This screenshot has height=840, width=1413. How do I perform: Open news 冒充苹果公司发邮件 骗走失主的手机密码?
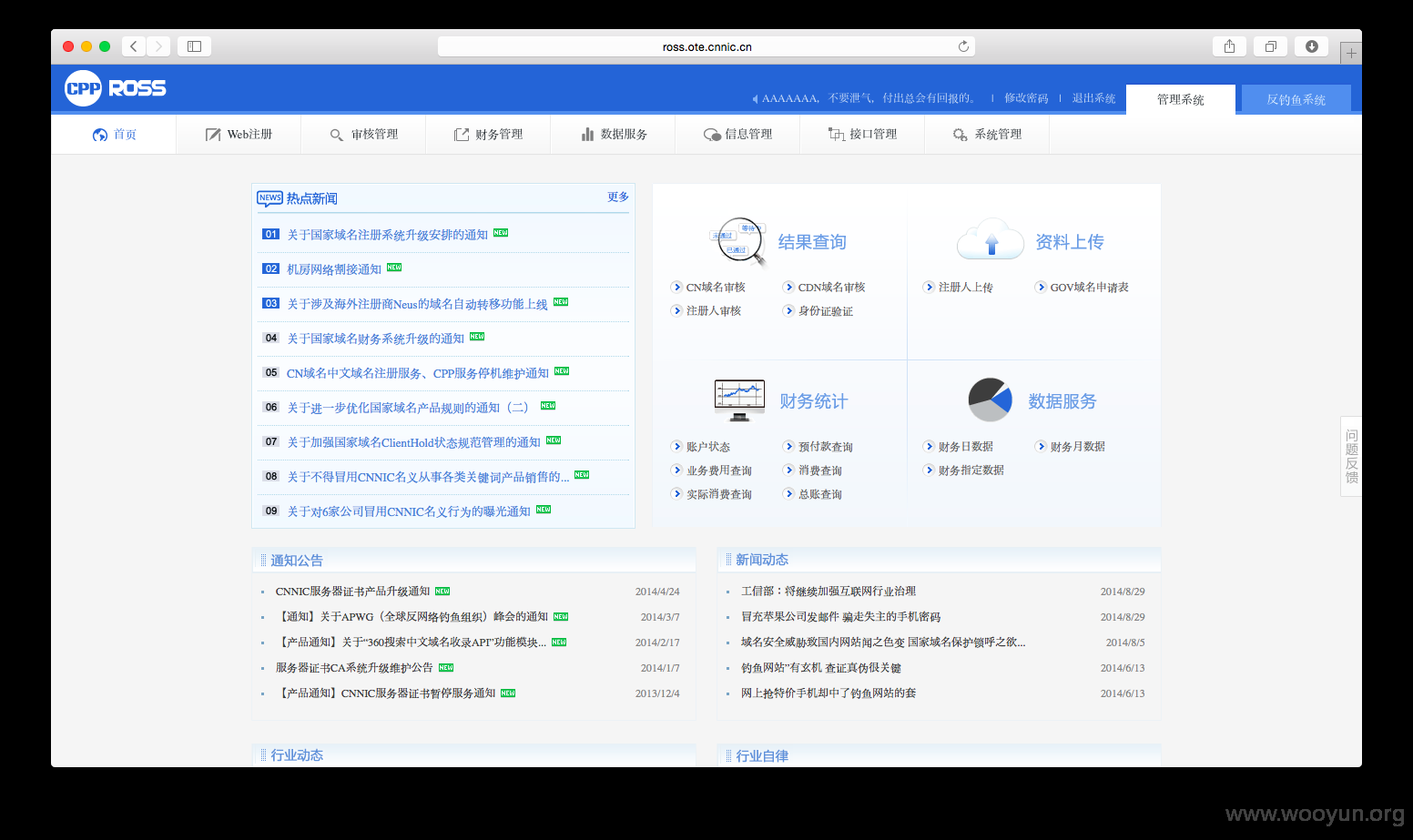[x=840, y=617]
